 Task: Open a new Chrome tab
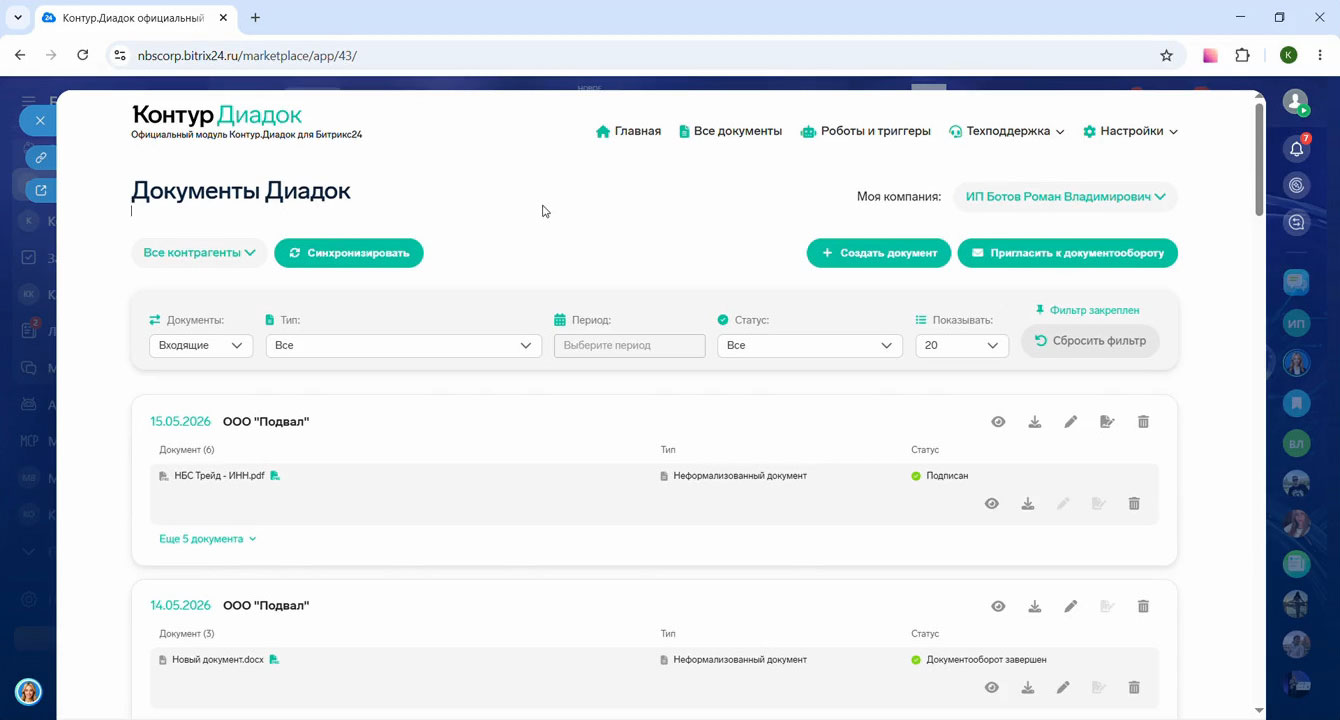click(x=256, y=18)
